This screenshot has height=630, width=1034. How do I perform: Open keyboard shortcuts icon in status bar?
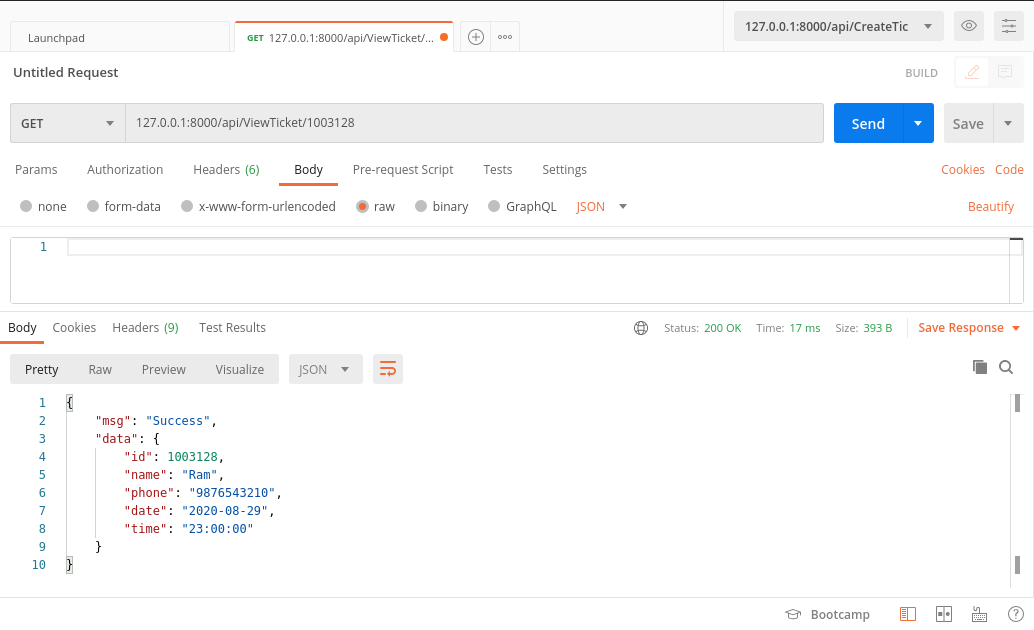[979, 614]
